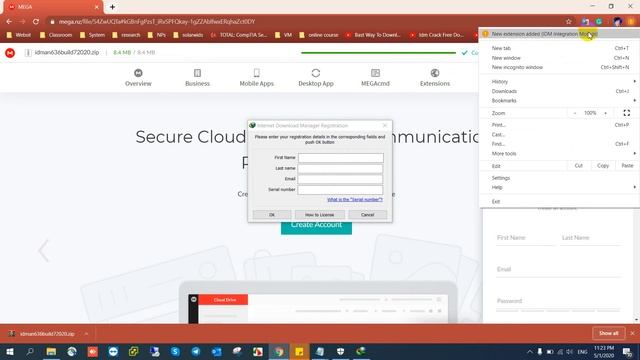Select New incognito window
Viewport: 640px width, 360px height.
[x=559, y=67]
